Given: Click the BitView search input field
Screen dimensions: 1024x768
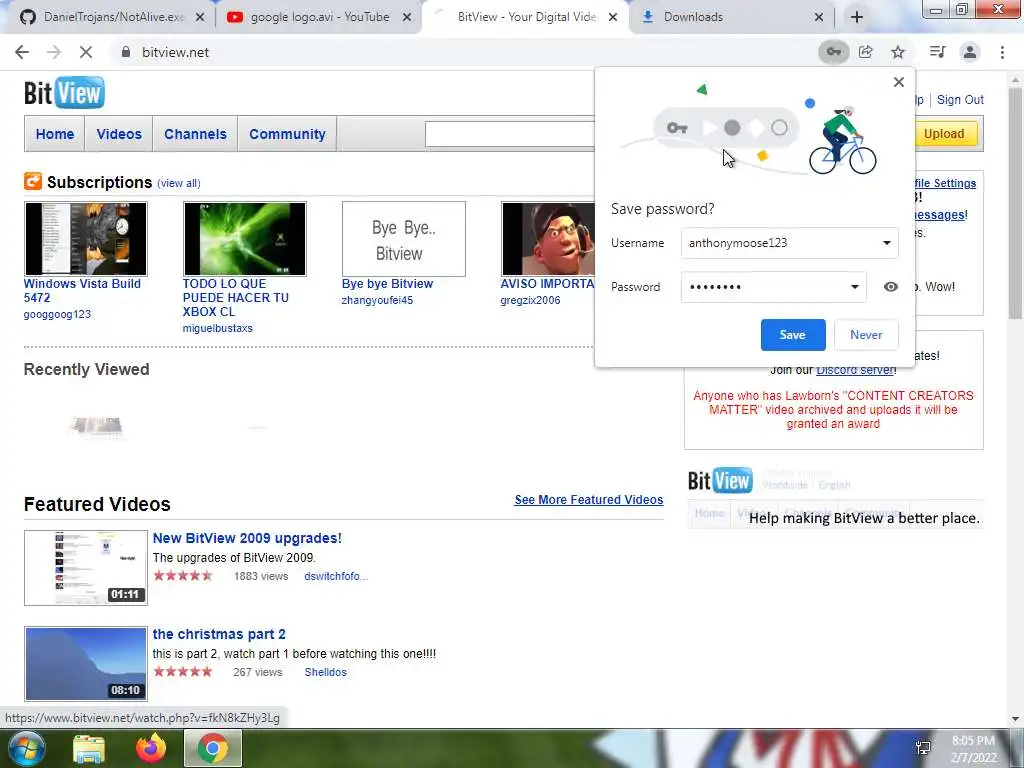Looking at the screenshot, I should [x=510, y=134].
